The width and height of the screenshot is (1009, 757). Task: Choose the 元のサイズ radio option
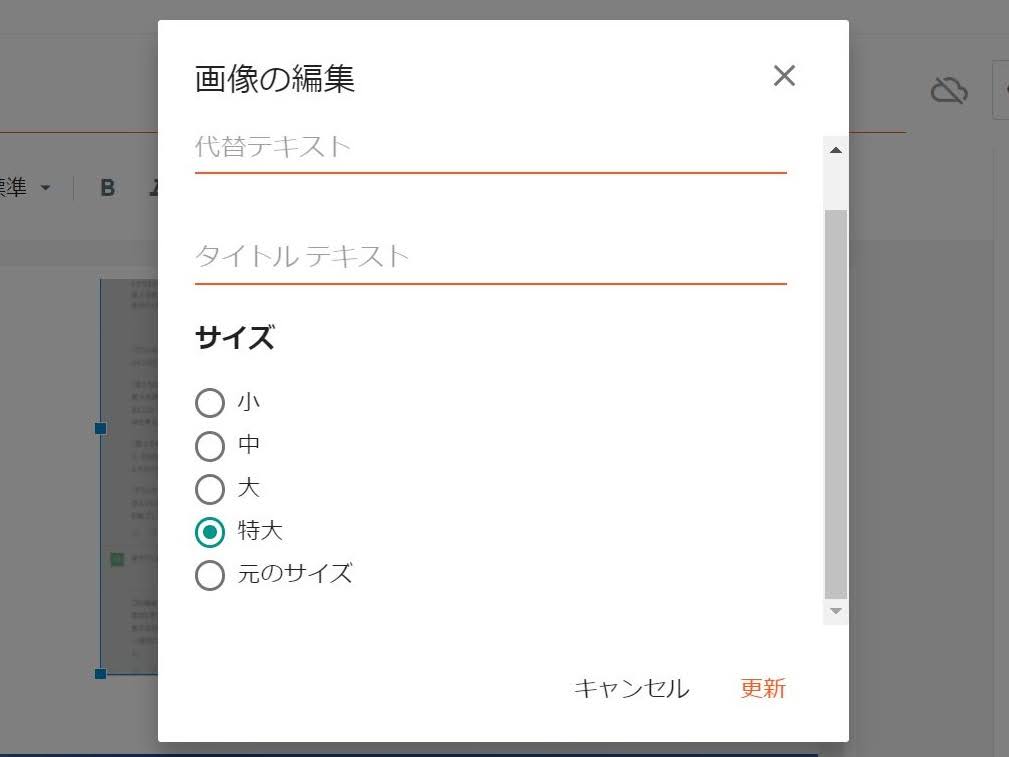point(210,575)
